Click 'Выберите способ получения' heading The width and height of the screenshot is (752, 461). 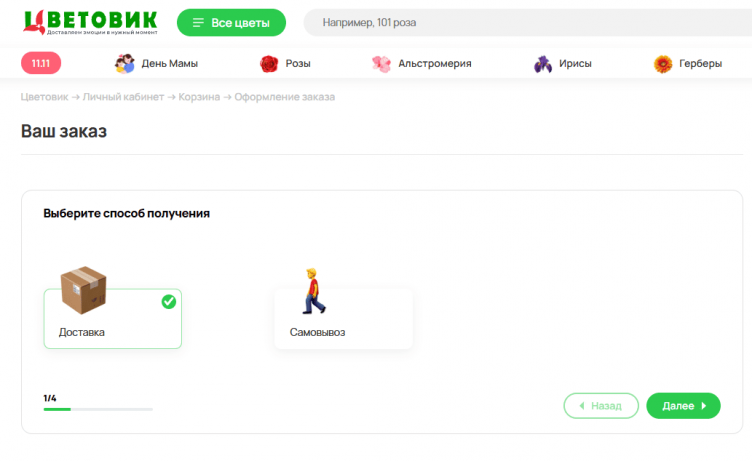point(127,213)
